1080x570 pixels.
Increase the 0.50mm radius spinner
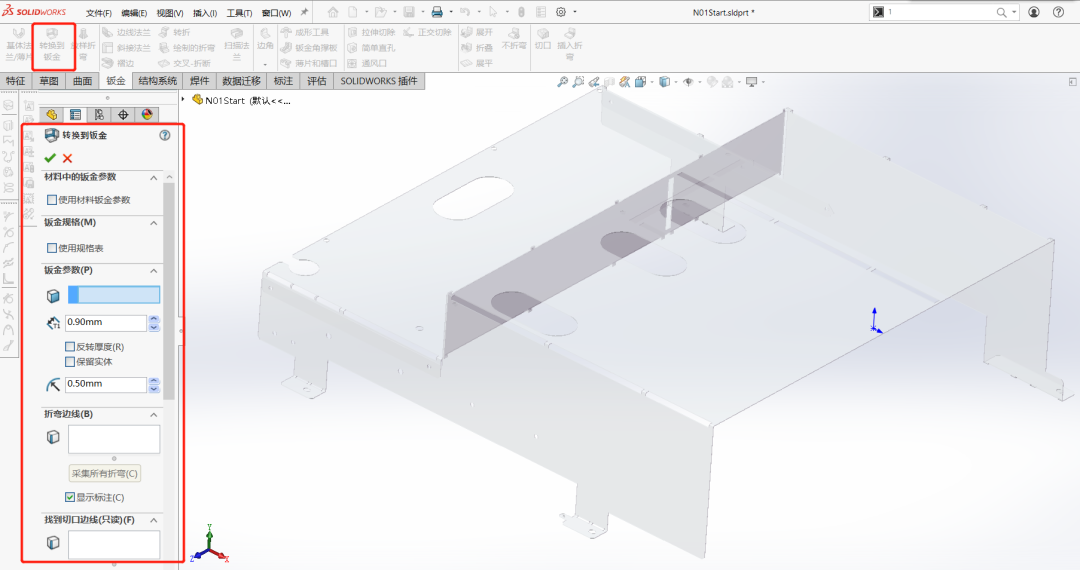154,381
